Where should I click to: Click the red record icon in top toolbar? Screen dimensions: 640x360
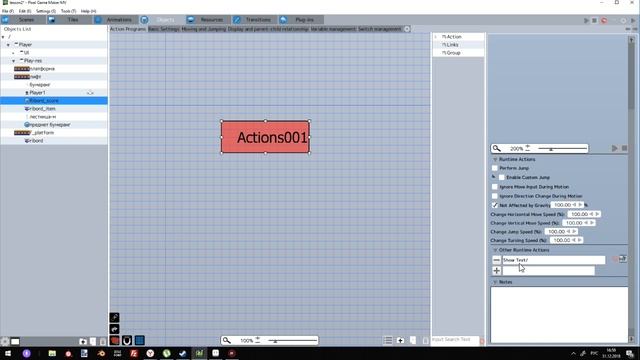[604, 20]
